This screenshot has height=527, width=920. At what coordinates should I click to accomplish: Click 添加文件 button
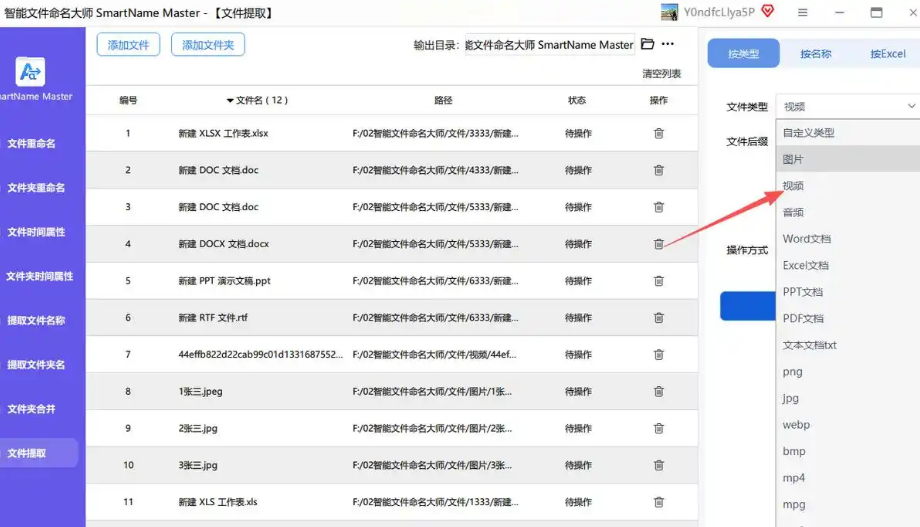128,45
